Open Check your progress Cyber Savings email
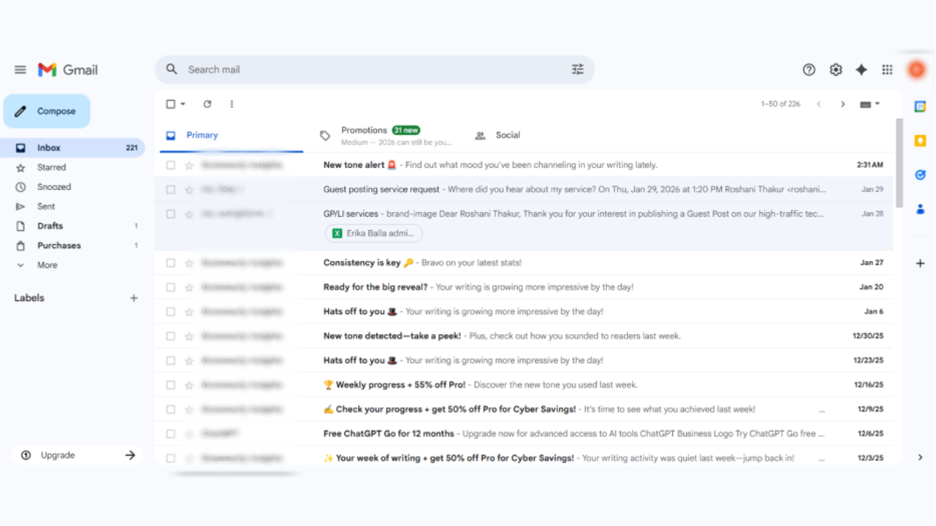 point(525,410)
